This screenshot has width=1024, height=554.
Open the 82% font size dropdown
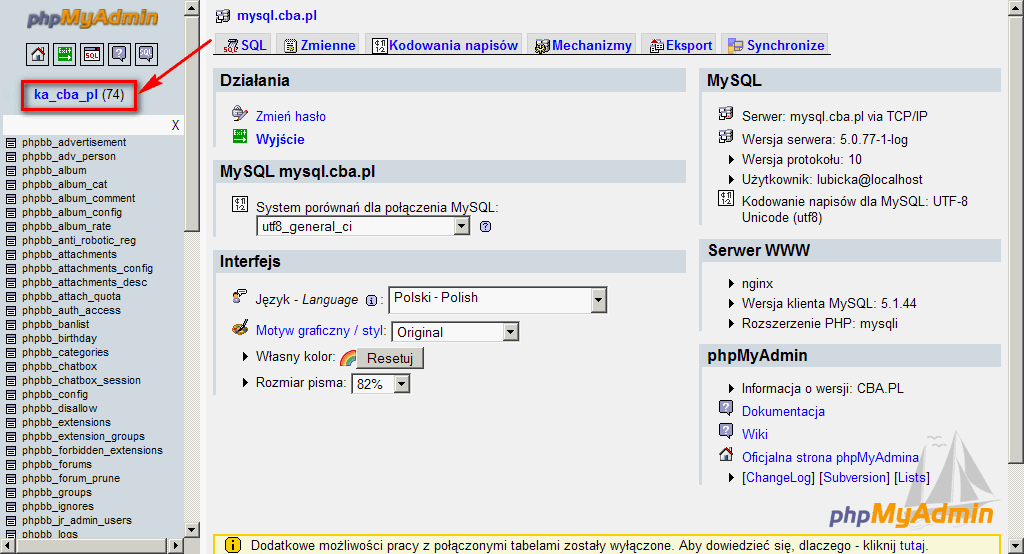tap(381, 384)
